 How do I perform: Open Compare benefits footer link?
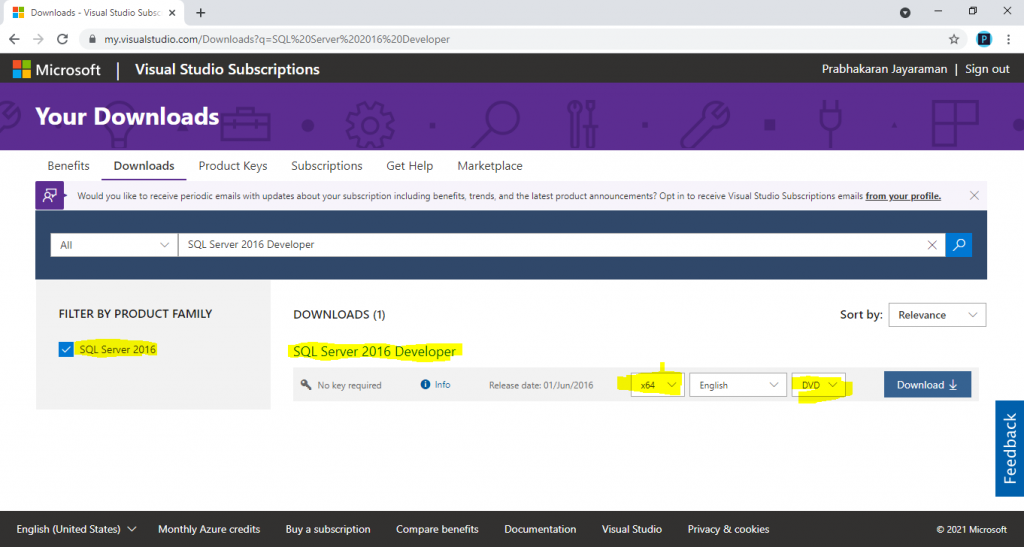pyautogui.click(x=437, y=529)
